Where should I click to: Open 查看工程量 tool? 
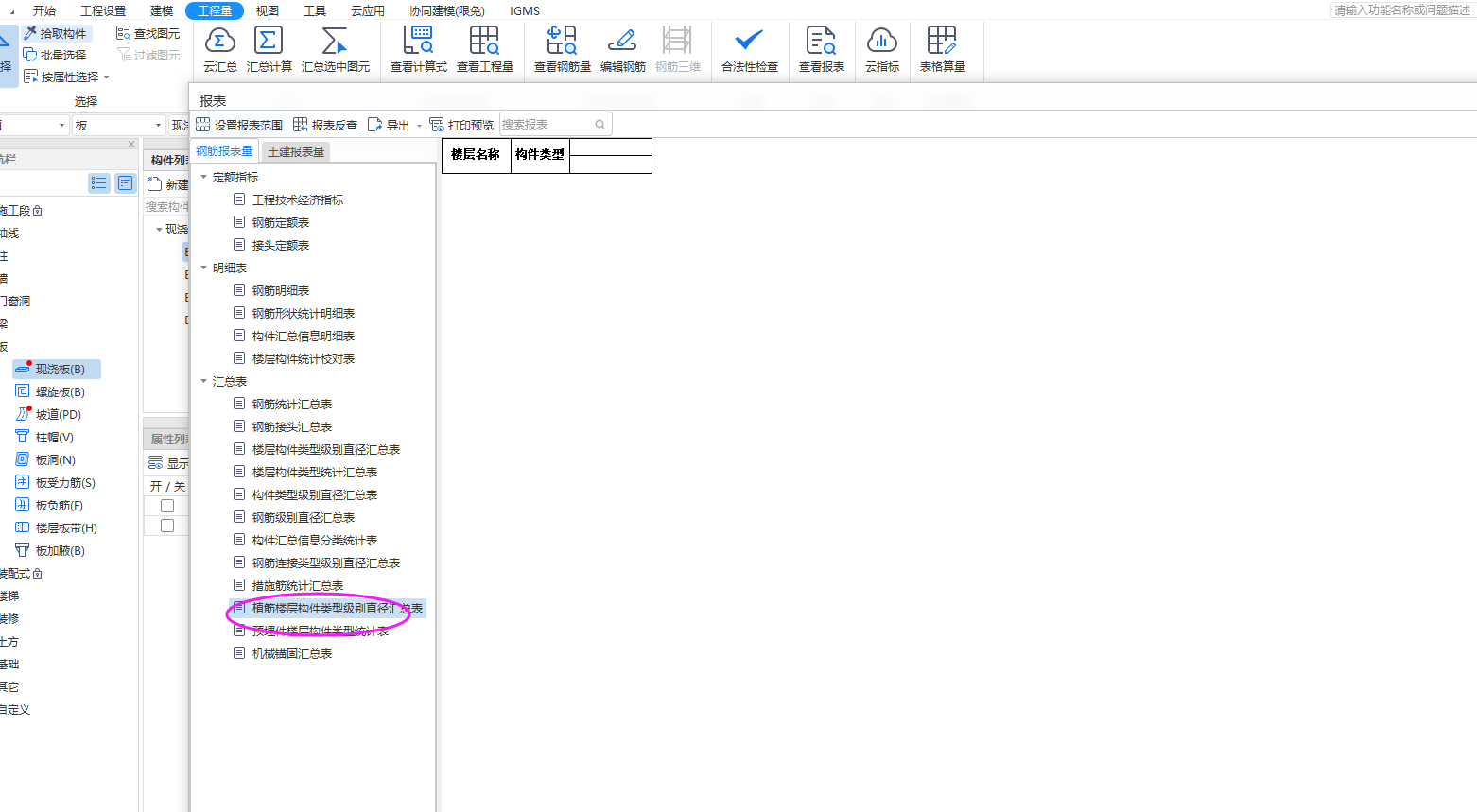[x=485, y=50]
